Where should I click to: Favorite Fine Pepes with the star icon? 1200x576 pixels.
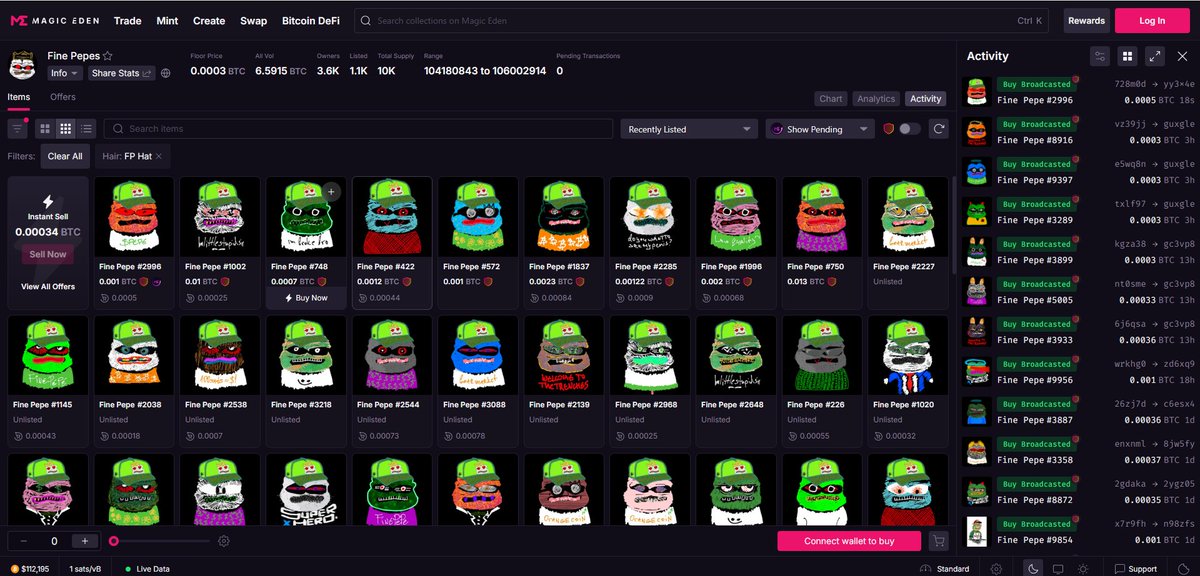point(108,57)
